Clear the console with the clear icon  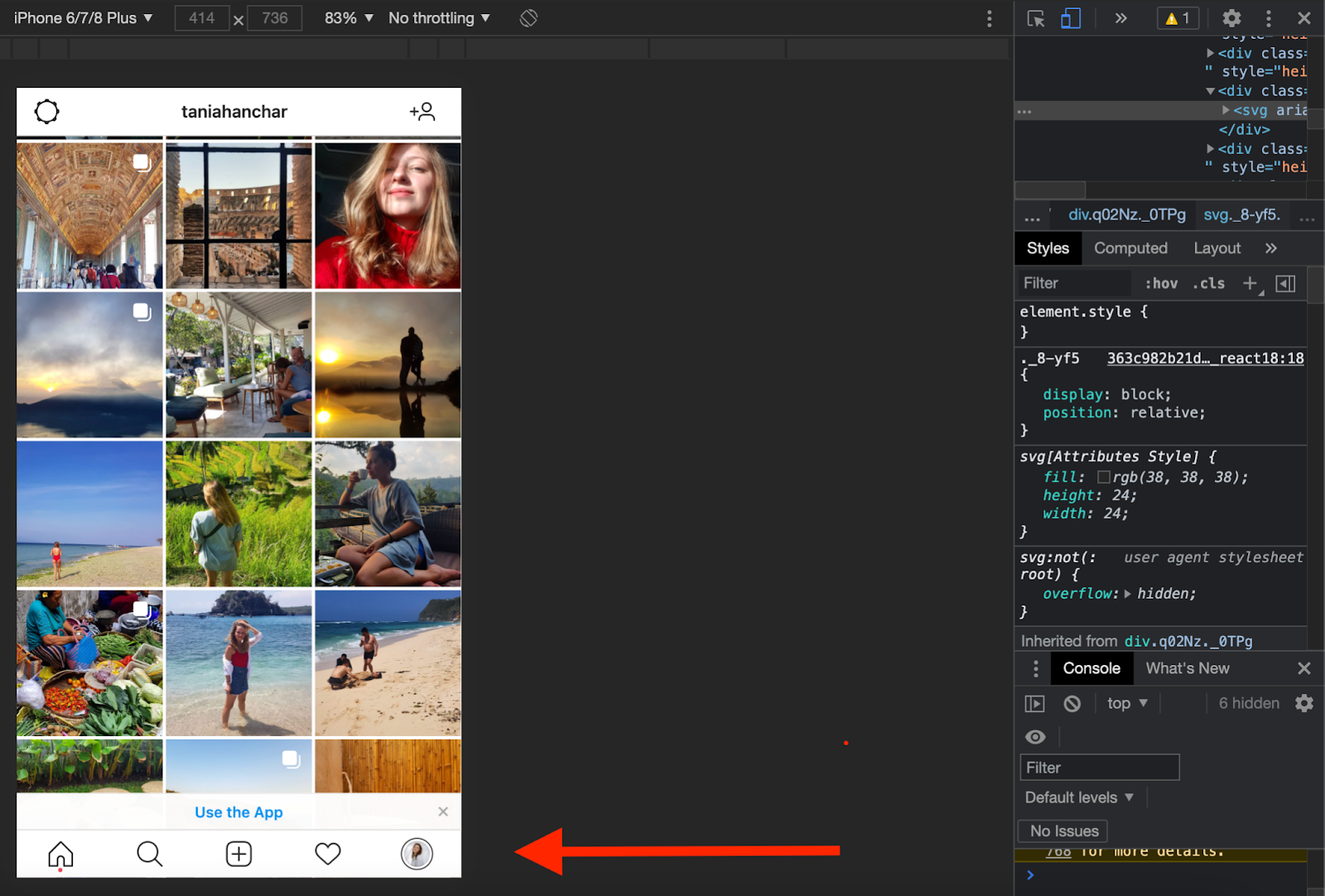pos(1072,704)
